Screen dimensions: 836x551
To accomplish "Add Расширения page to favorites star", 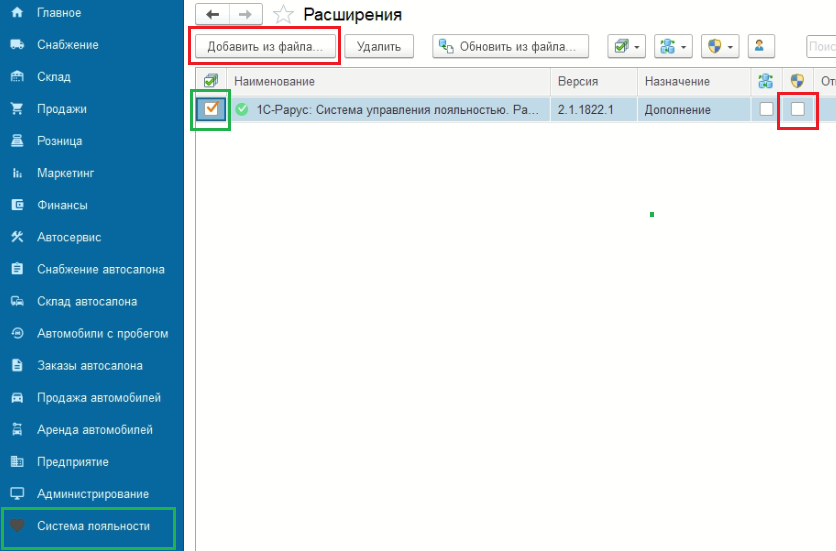I will (x=283, y=15).
